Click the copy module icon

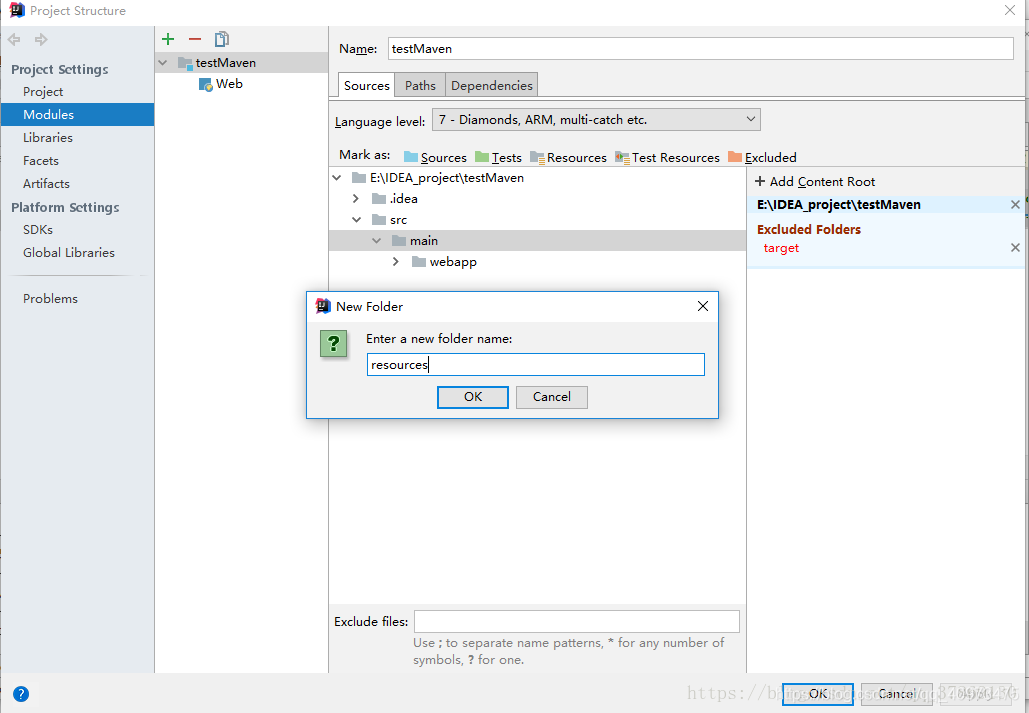[222, 39]
